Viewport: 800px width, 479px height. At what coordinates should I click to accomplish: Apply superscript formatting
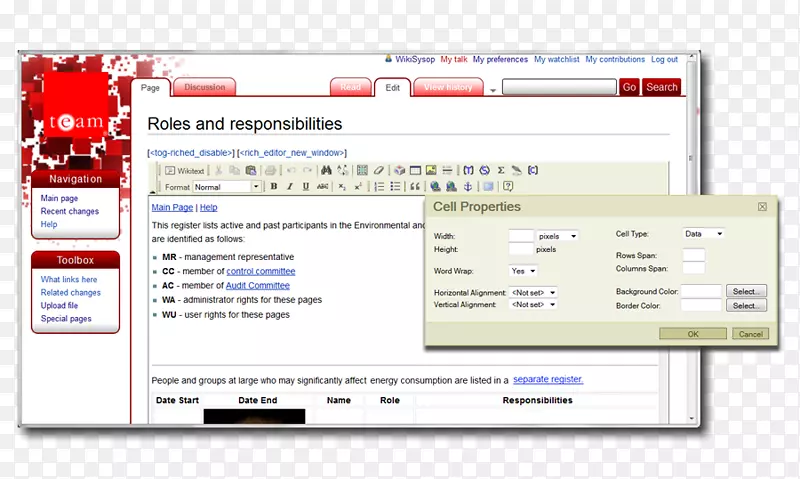pyautogui.click(x=358, y=187)
